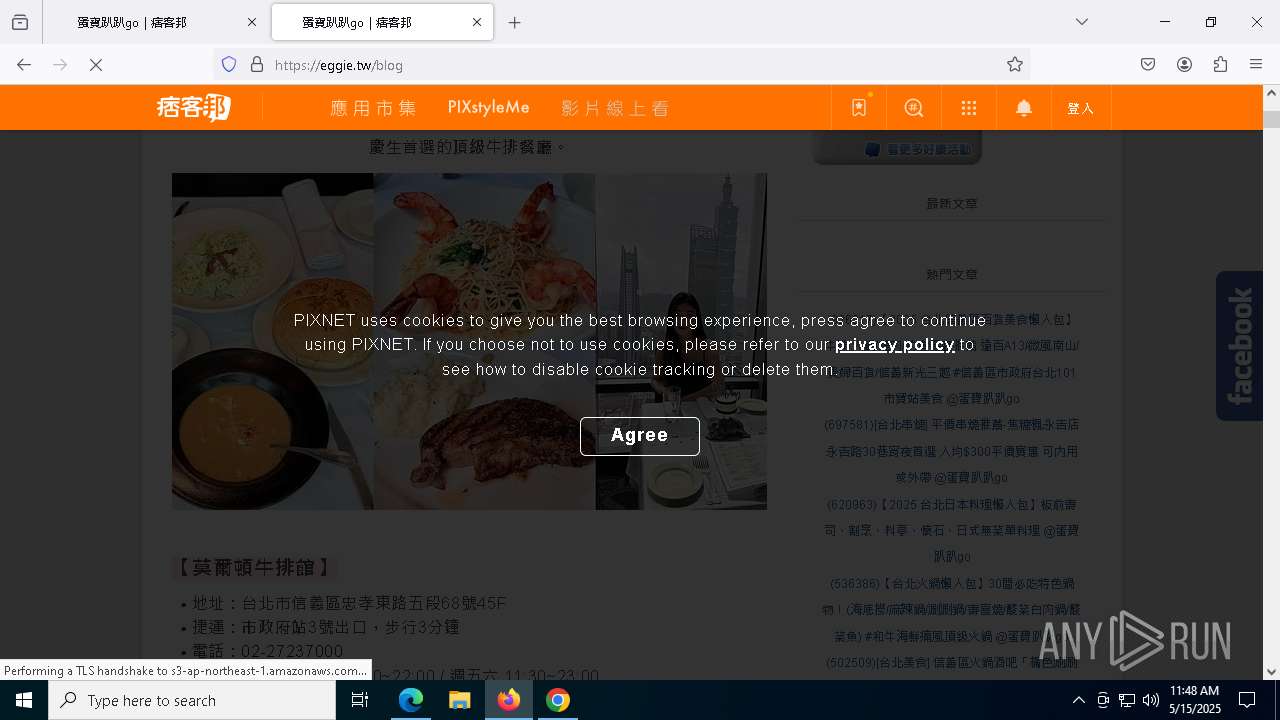View site security padlock info
Viewport: 1280px width, 720px height.
[x=257, y=65]
